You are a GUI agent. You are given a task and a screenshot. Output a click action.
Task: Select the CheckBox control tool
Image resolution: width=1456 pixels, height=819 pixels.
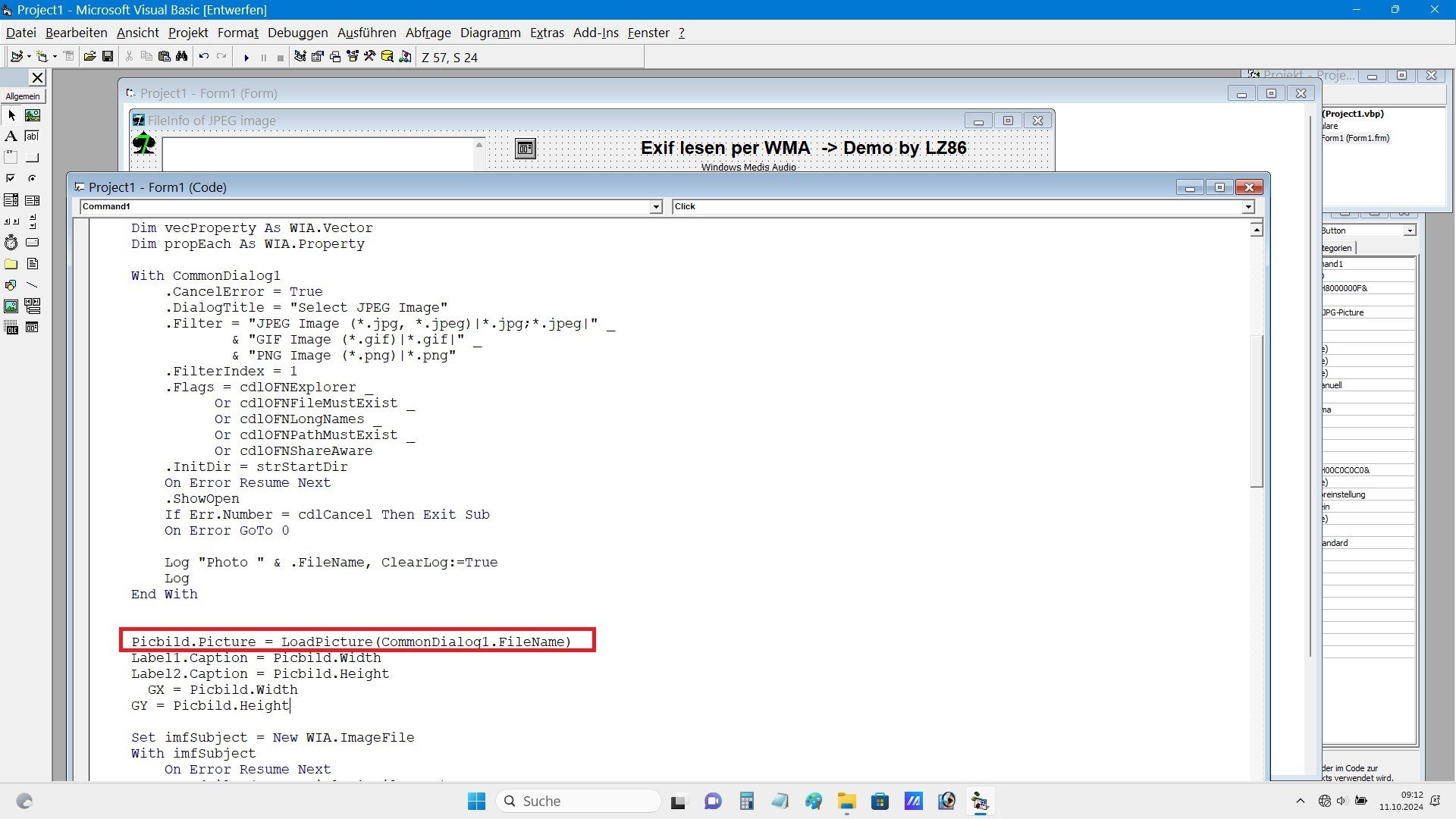click(11, 179)
